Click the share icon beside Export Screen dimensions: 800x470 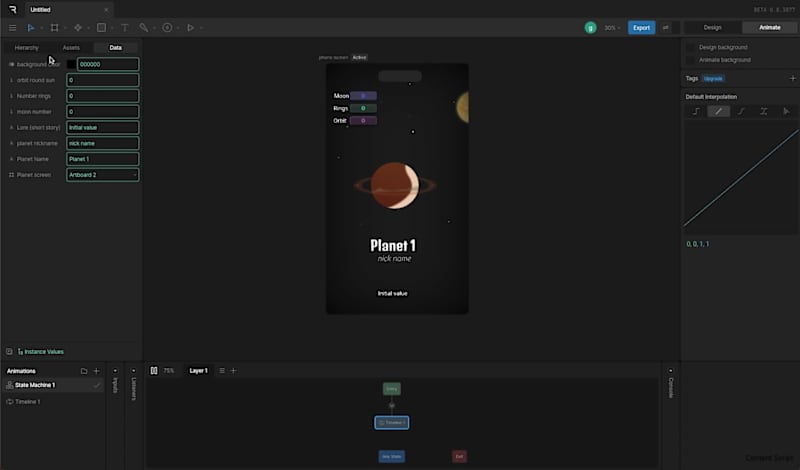point(665,28)
